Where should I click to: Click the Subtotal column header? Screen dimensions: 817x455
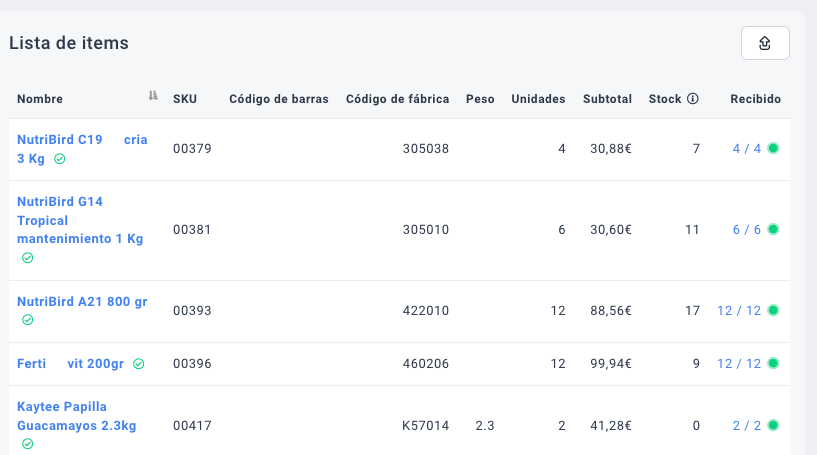(x=607, y=99)
